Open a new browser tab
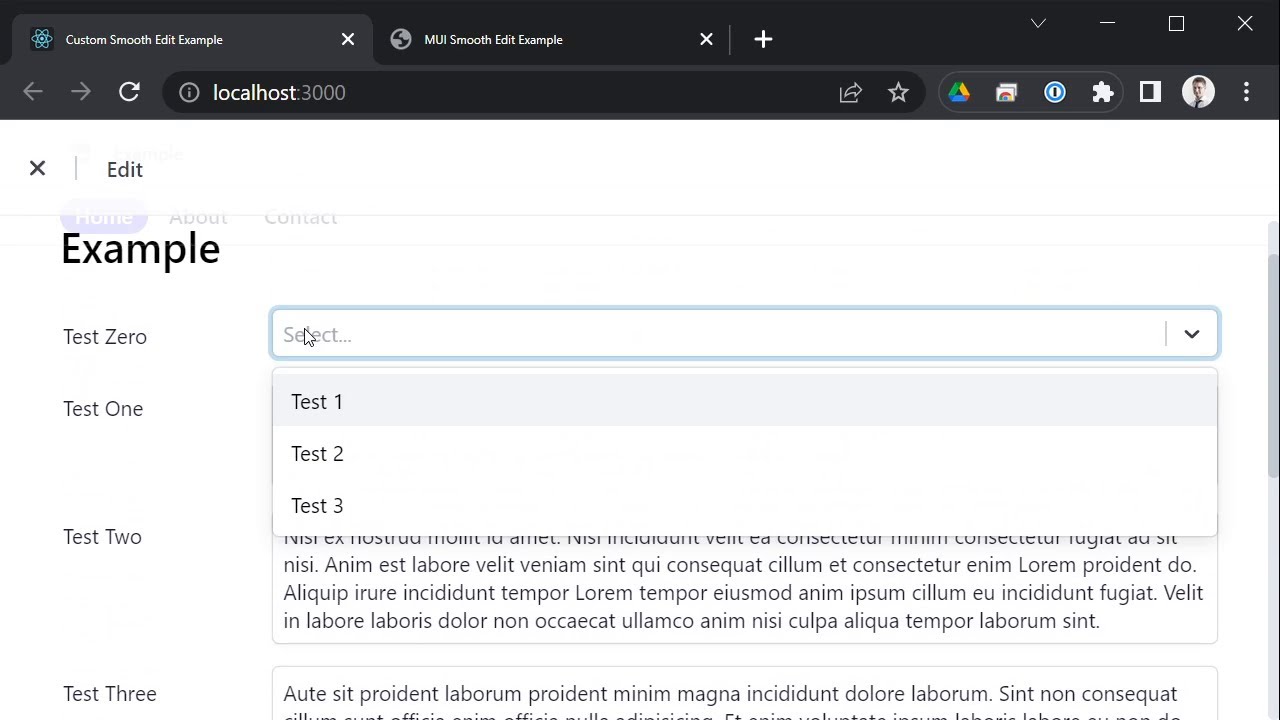The height and width of the screenshot is (720, 1280). tap(763, 39)
